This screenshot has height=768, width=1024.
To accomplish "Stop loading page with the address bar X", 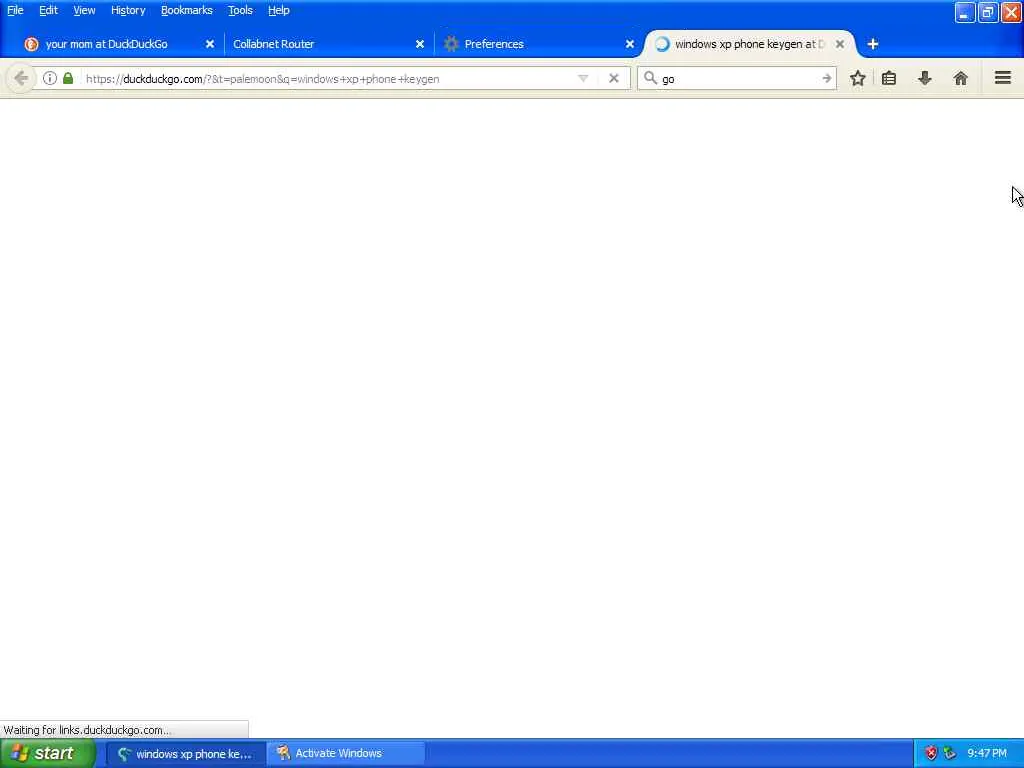I will click(613, 78).
